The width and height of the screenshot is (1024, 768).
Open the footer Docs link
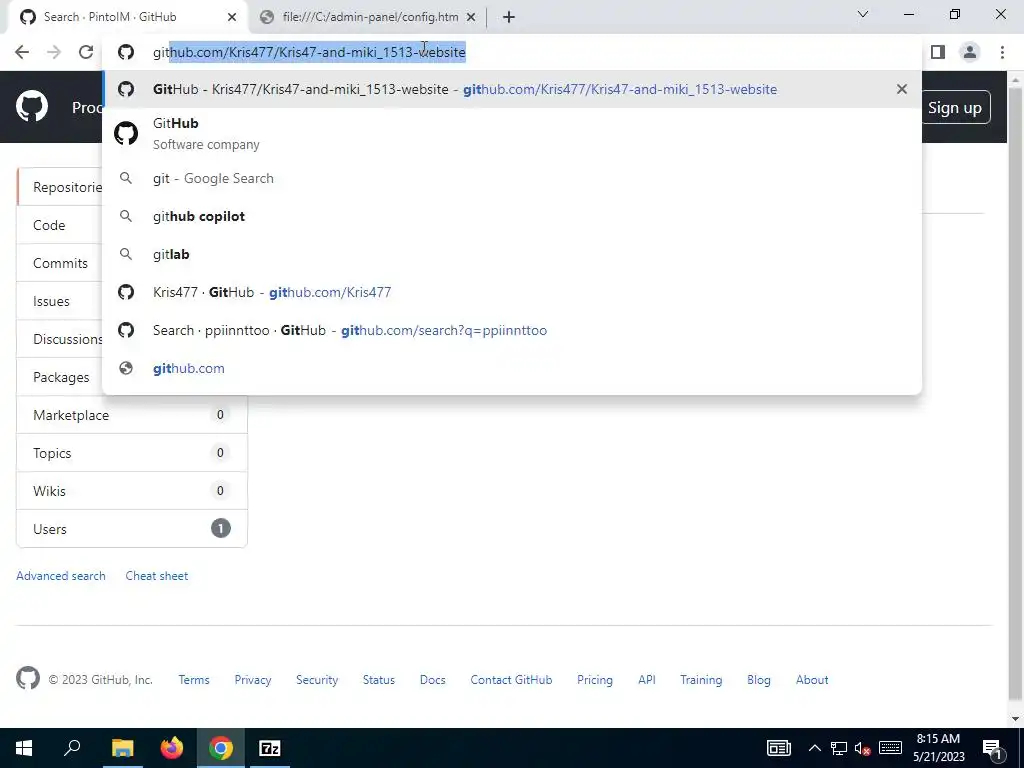point(432,680)
